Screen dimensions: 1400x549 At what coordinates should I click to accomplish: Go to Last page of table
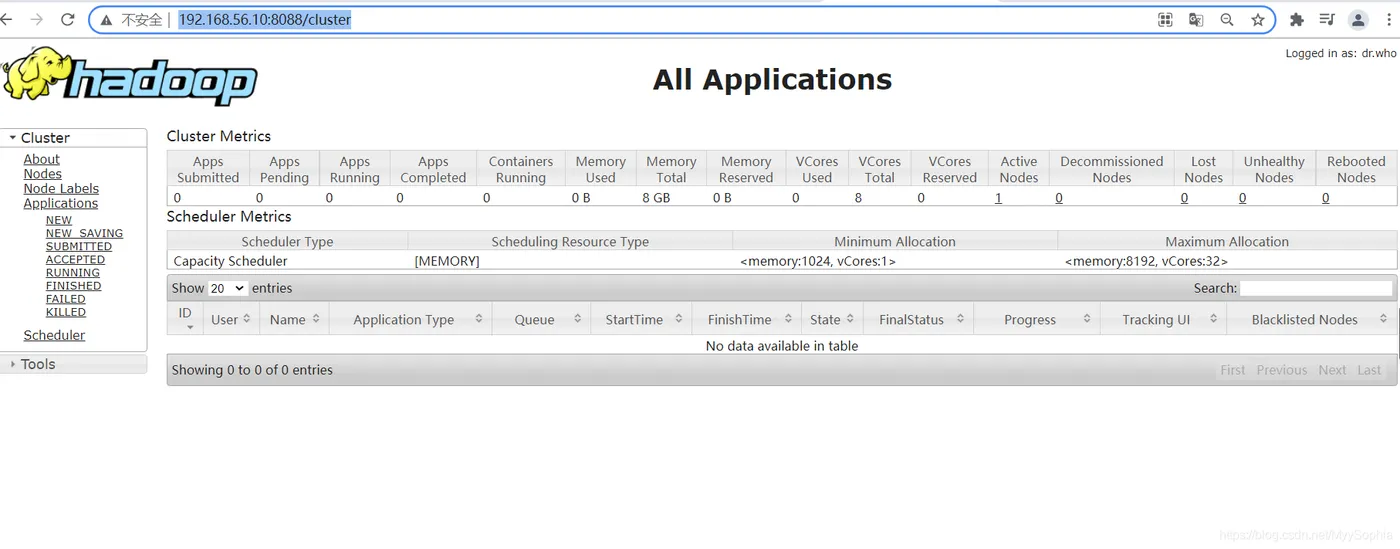(1369, 370)
